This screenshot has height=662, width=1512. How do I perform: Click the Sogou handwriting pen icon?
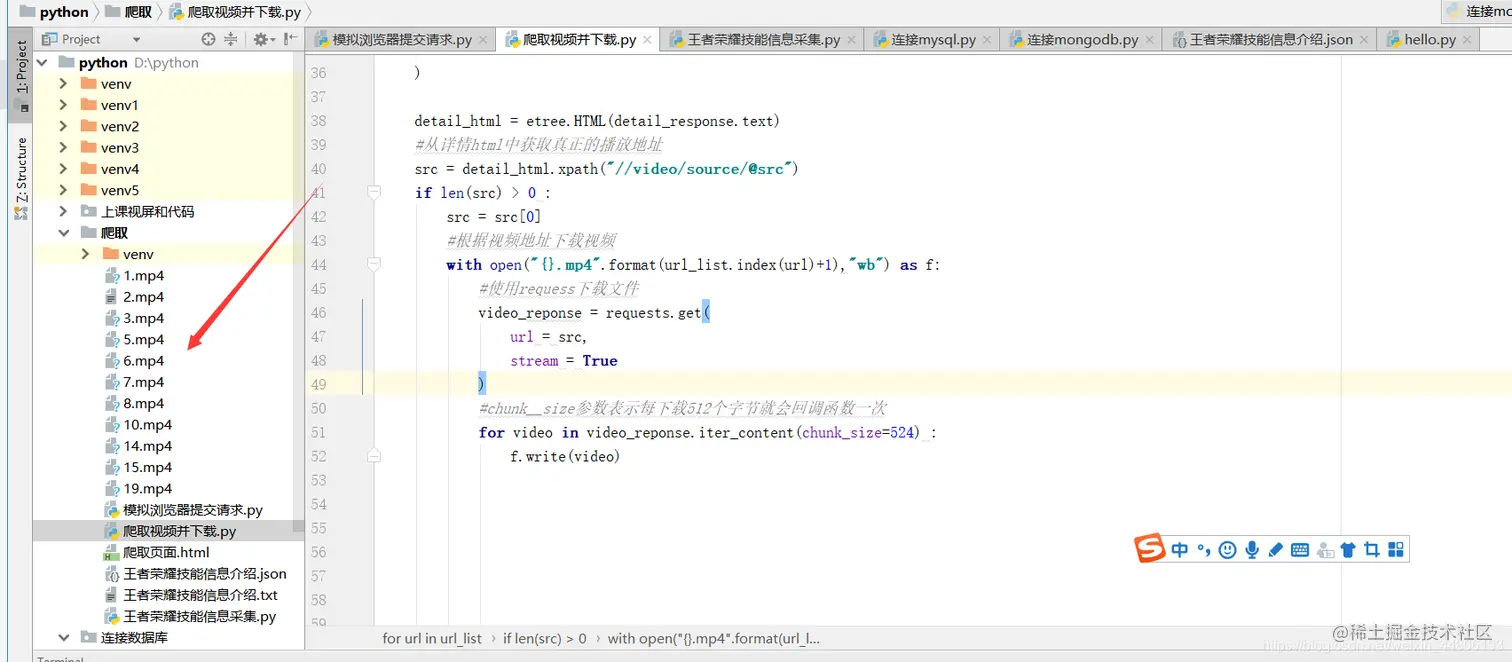tap(1275, 549)
